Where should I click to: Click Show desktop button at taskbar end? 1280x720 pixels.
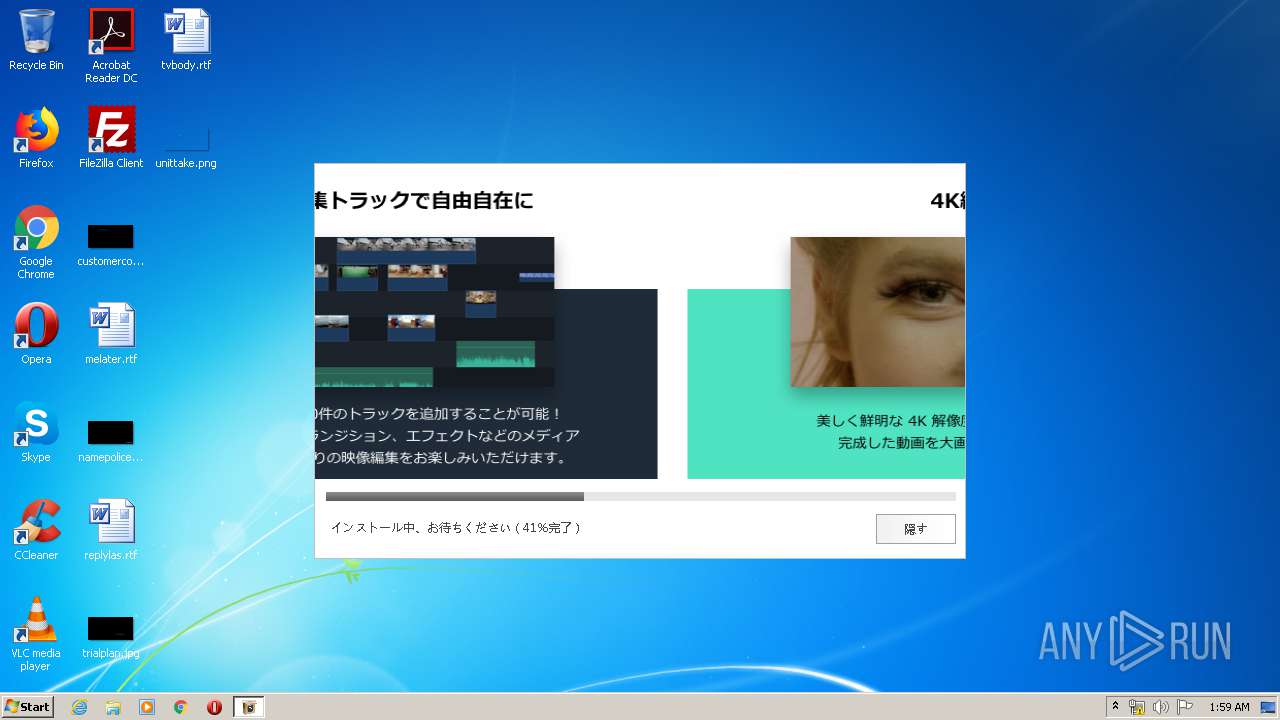click(x=1269, y=707)
